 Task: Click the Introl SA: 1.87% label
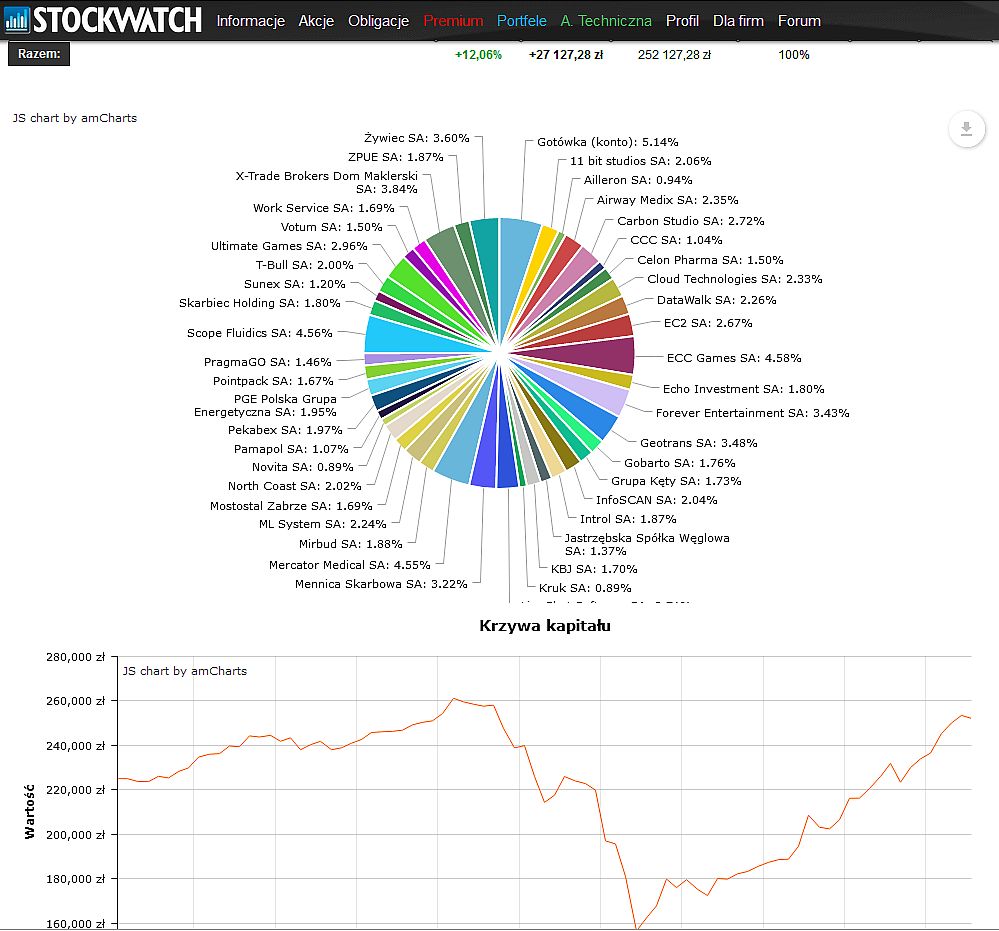point(628,519)
